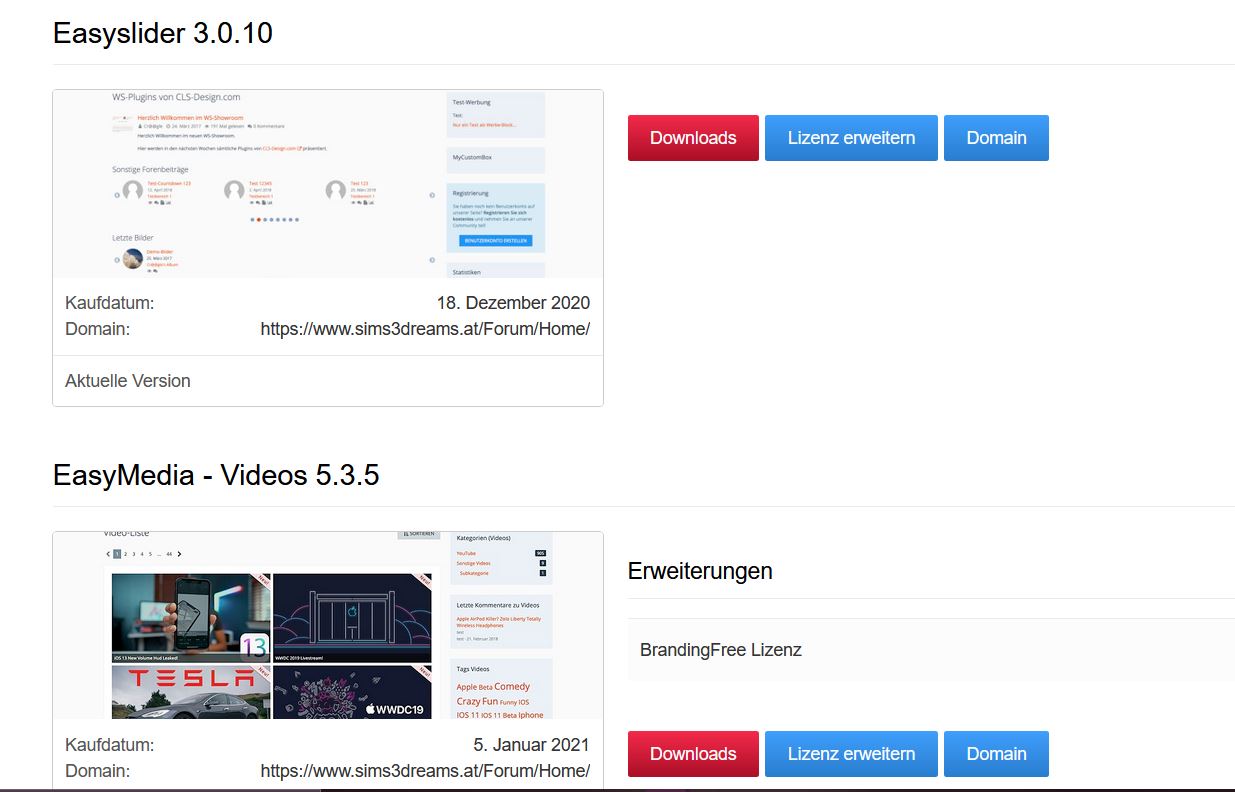
Task: Click the iOS 13 phone video tile
Action: point(191,618)
